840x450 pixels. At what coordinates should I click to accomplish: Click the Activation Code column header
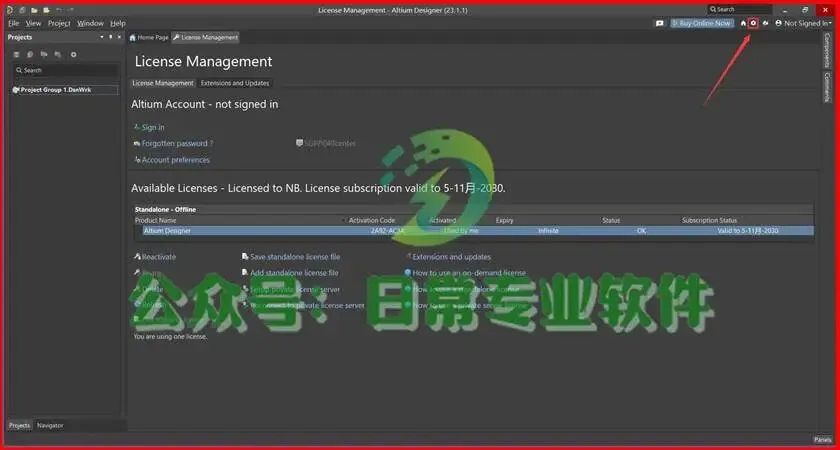(x=372, y=220)
